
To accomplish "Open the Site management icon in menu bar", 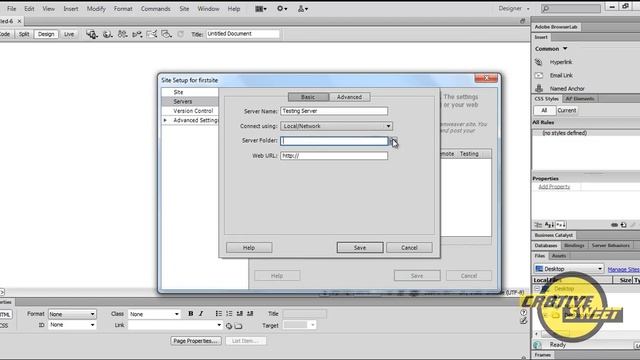I will click(302, 9).
